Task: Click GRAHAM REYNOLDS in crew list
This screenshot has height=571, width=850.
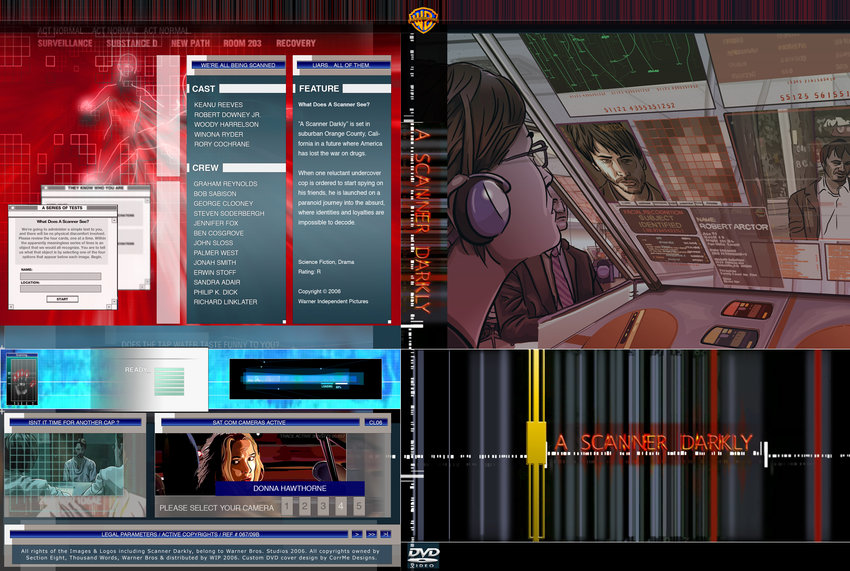Action: pyautogui.click(x=226, y=184)
